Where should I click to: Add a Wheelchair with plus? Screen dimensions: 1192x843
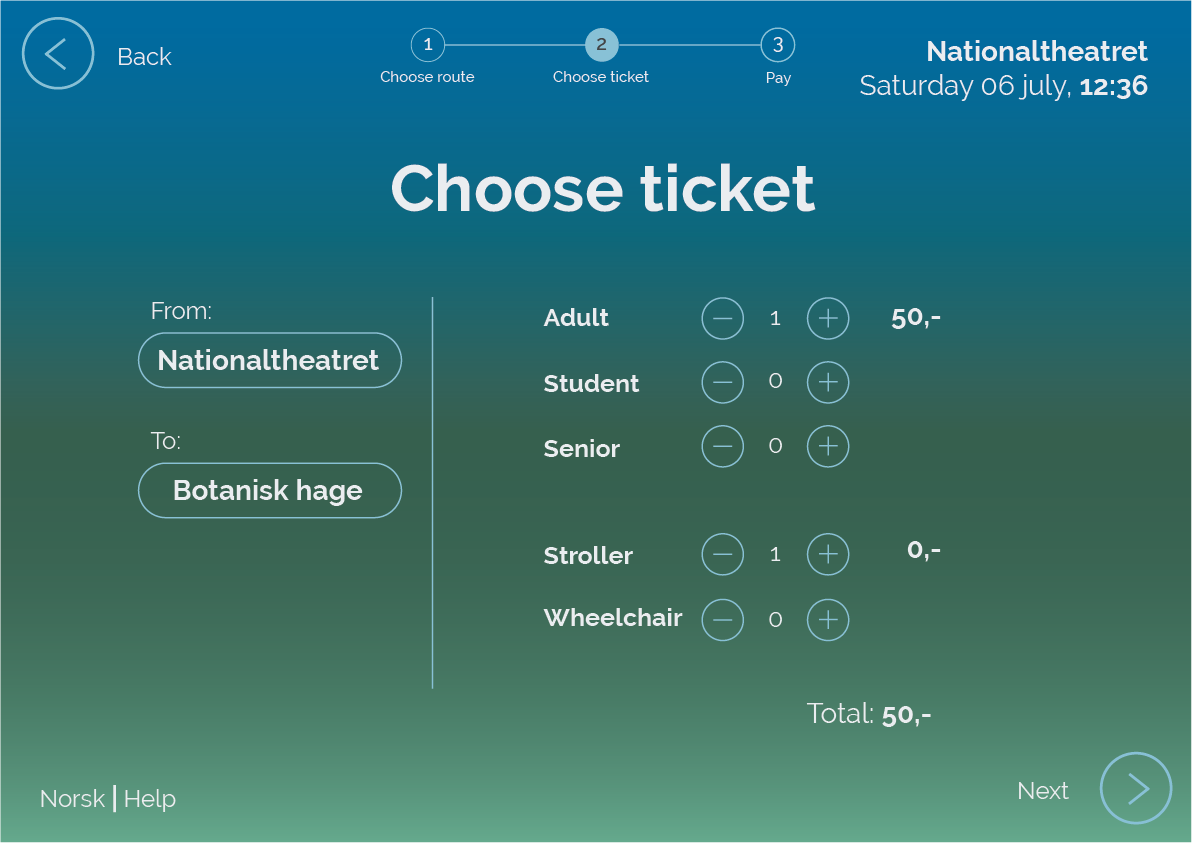click(x=827, y=620)
